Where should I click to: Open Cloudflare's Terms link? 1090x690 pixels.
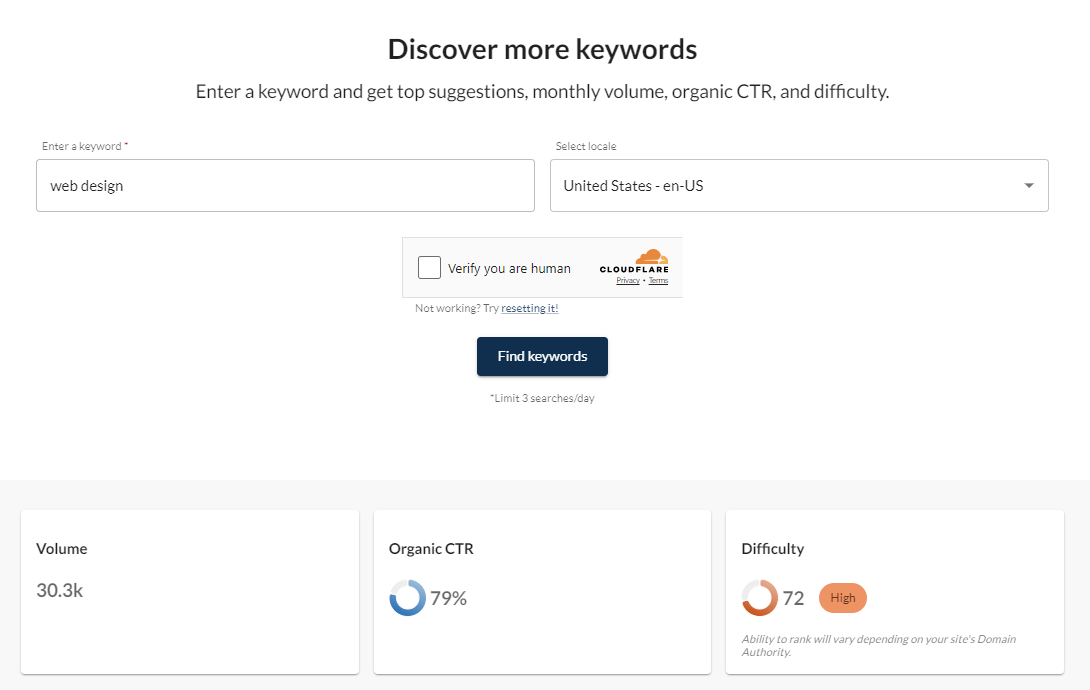pyautogui.click(x=657, y=280)
